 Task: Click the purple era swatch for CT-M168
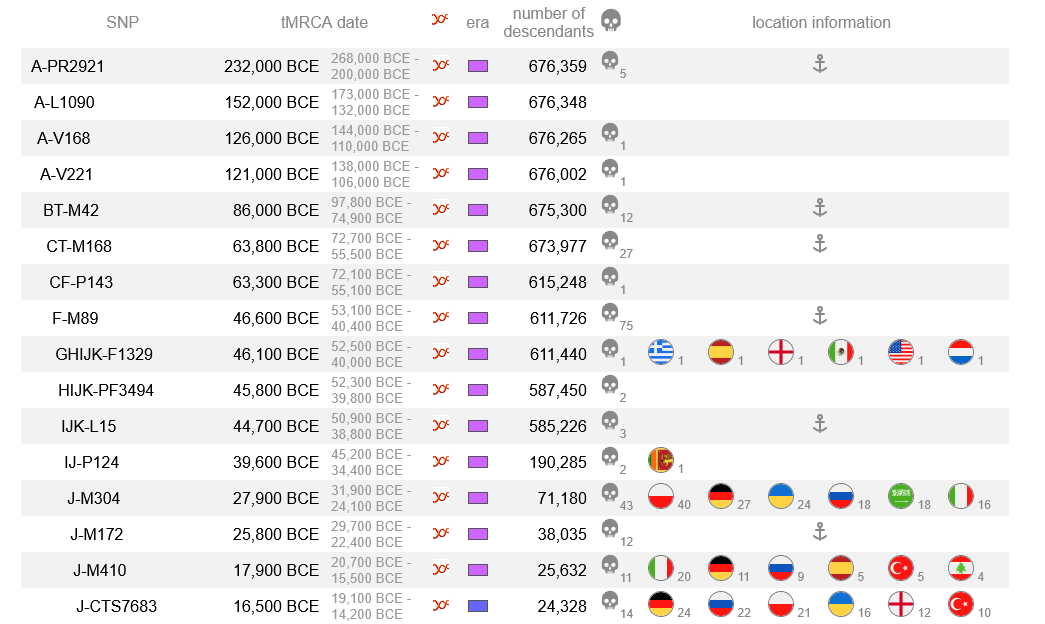click(x=478, y=246)
